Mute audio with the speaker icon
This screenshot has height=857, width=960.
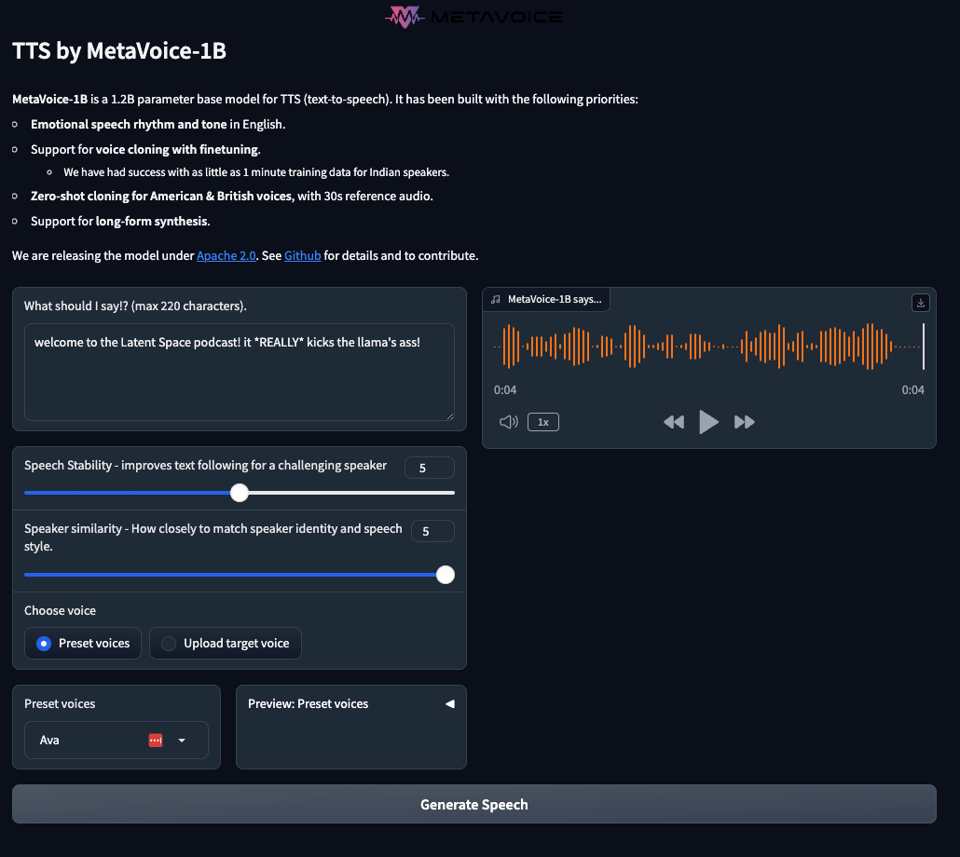508,422
